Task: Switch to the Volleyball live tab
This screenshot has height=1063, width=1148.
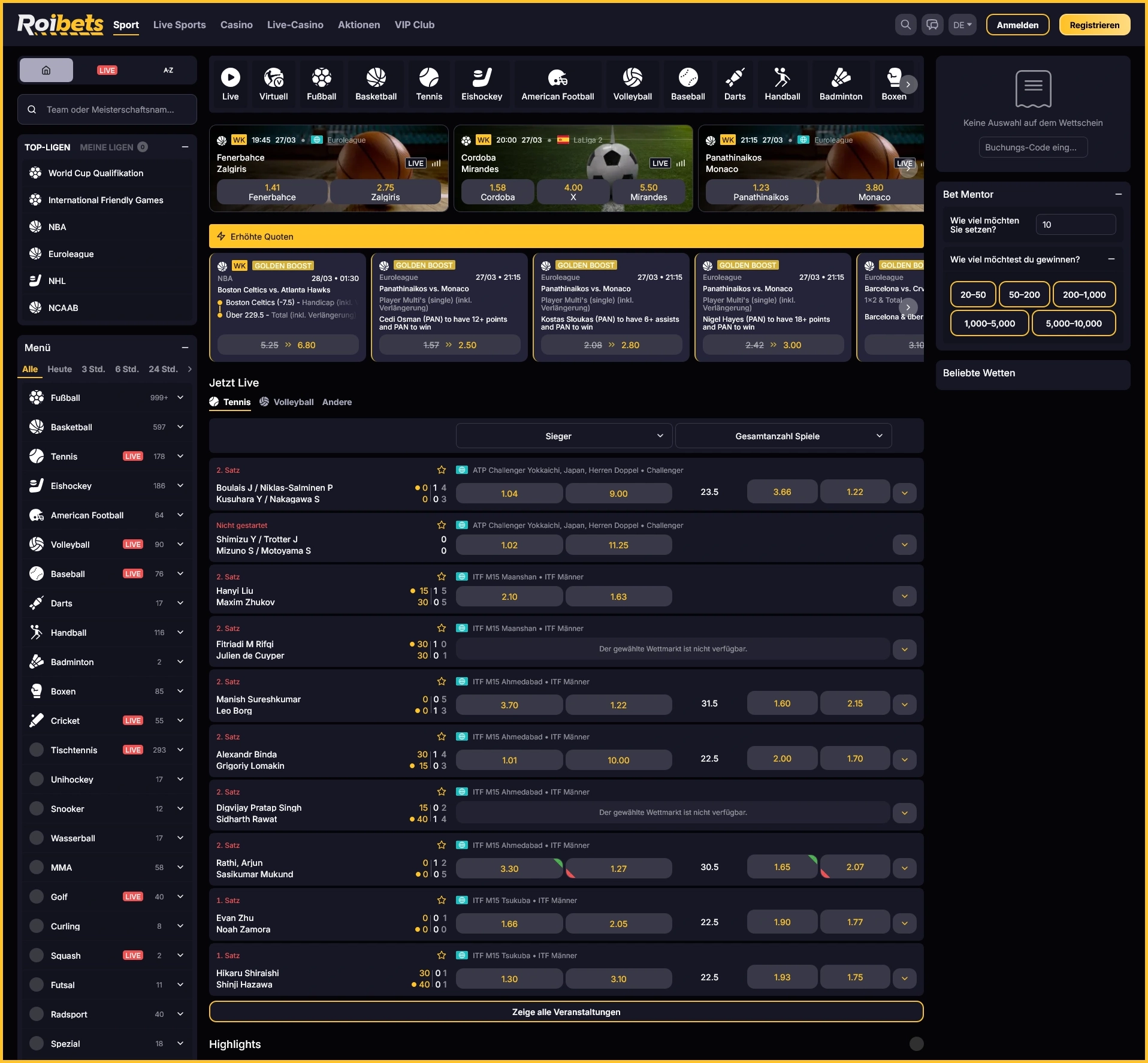Action: coord(286,402)
